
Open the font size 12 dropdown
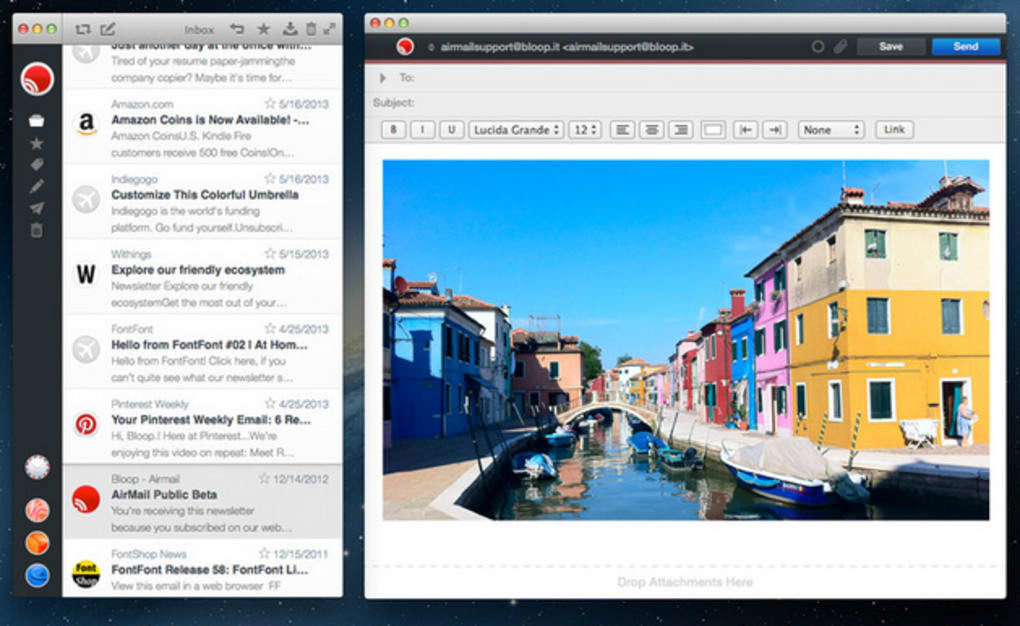tap(584, 130)
